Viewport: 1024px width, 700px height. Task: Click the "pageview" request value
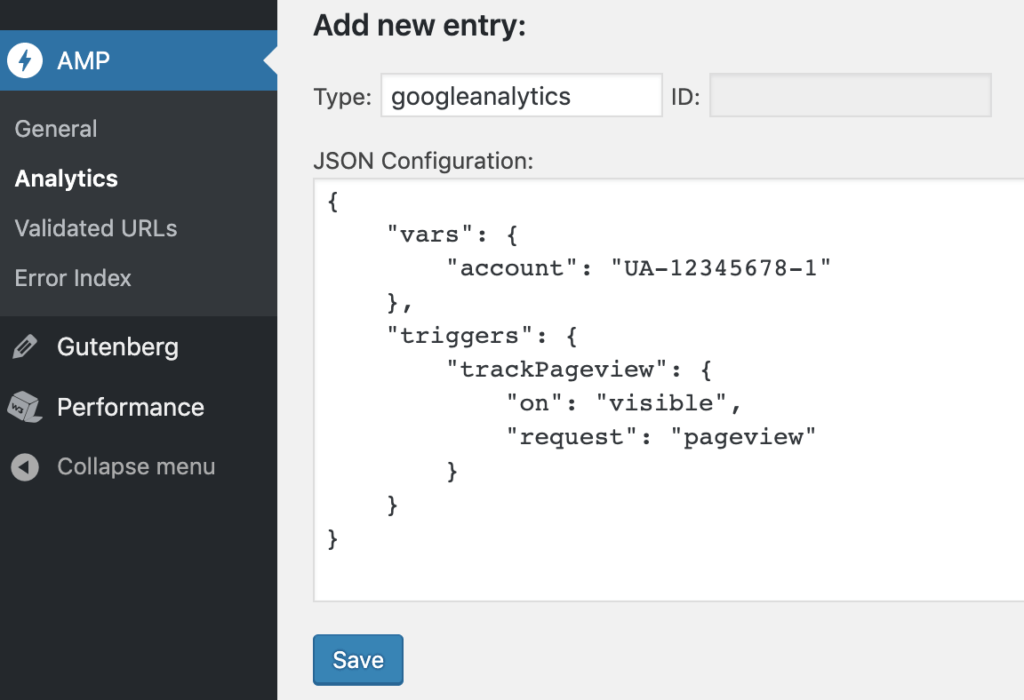tap(743, 436)
